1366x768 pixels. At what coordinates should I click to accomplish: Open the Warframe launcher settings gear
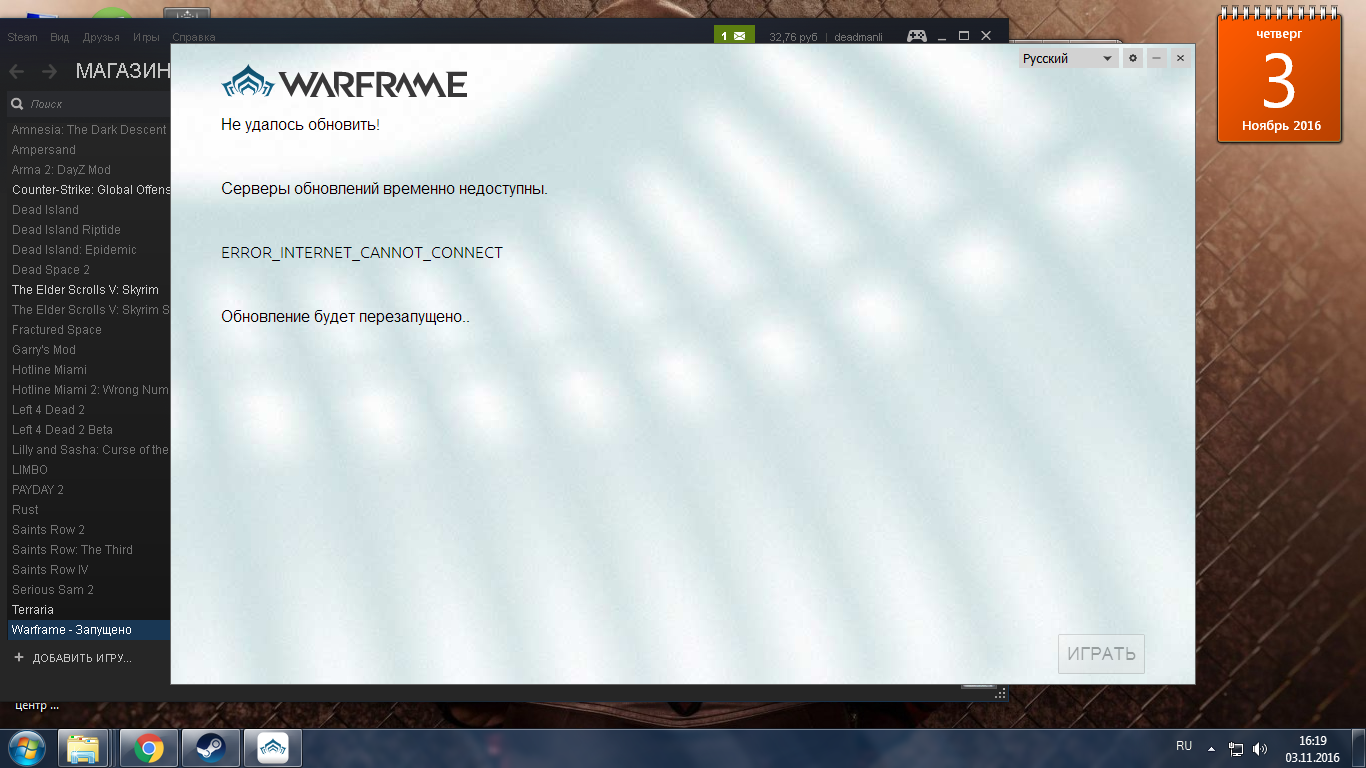(1133, 59)
